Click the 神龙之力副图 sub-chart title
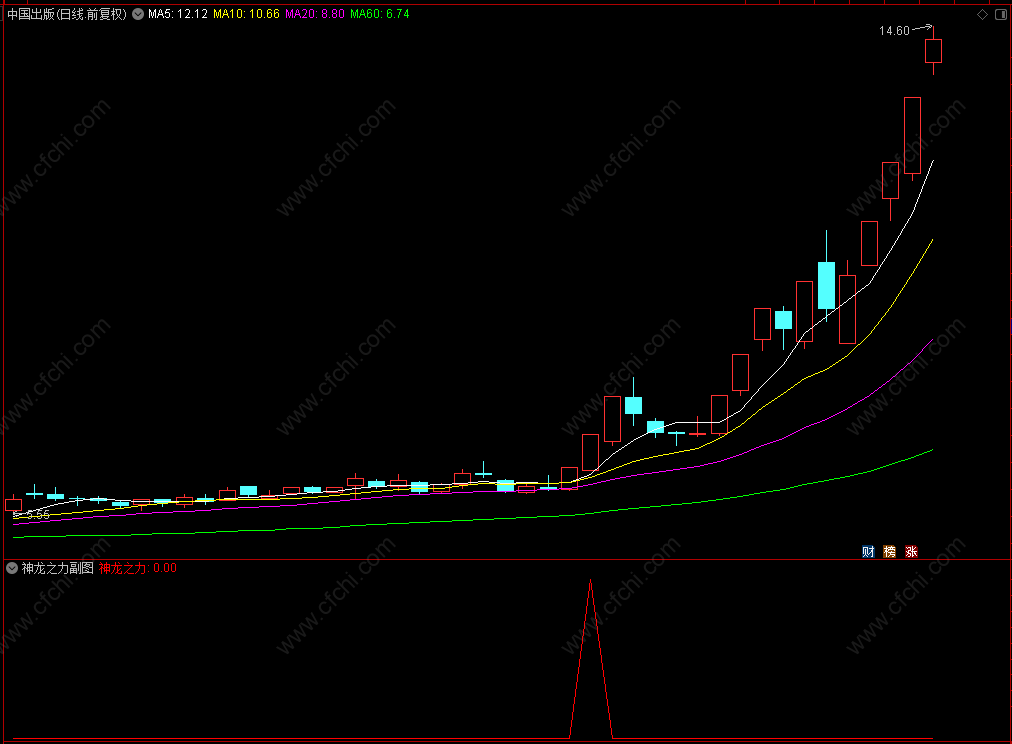 [58, 568]
